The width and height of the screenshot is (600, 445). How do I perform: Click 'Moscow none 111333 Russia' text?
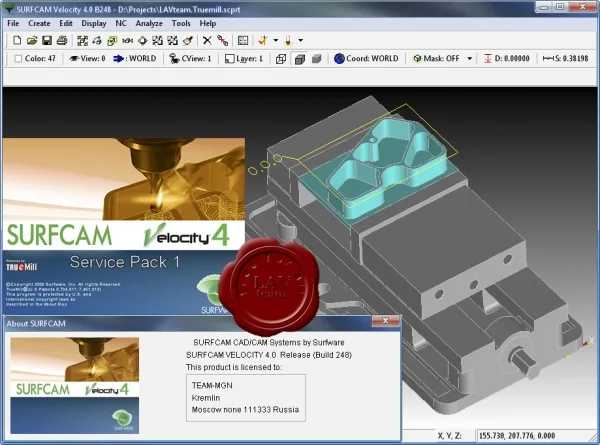(245, 410)
